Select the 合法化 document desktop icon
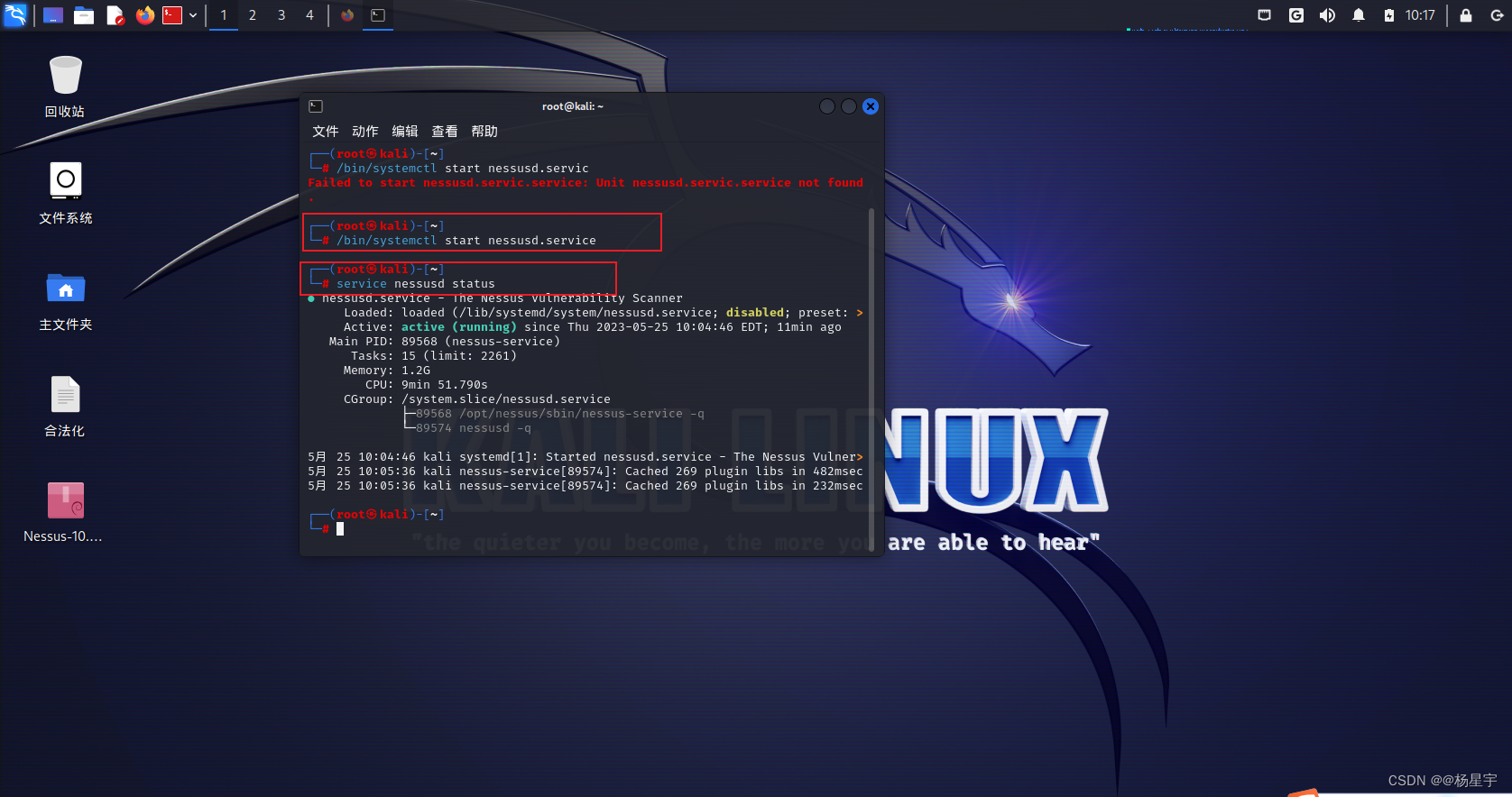This screenshot has width=1512, height=797. (x=65, y=407)
